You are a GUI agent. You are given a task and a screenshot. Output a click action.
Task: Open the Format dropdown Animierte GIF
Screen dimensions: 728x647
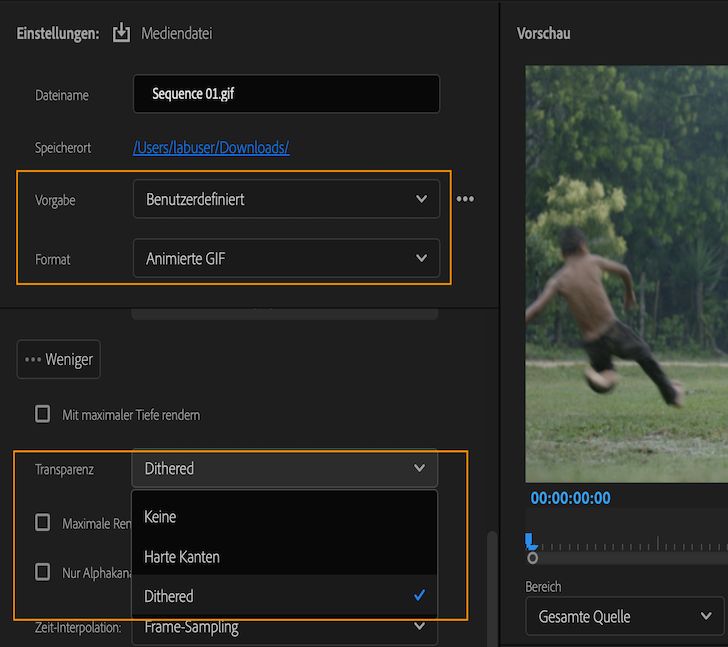tap(286, 258)
